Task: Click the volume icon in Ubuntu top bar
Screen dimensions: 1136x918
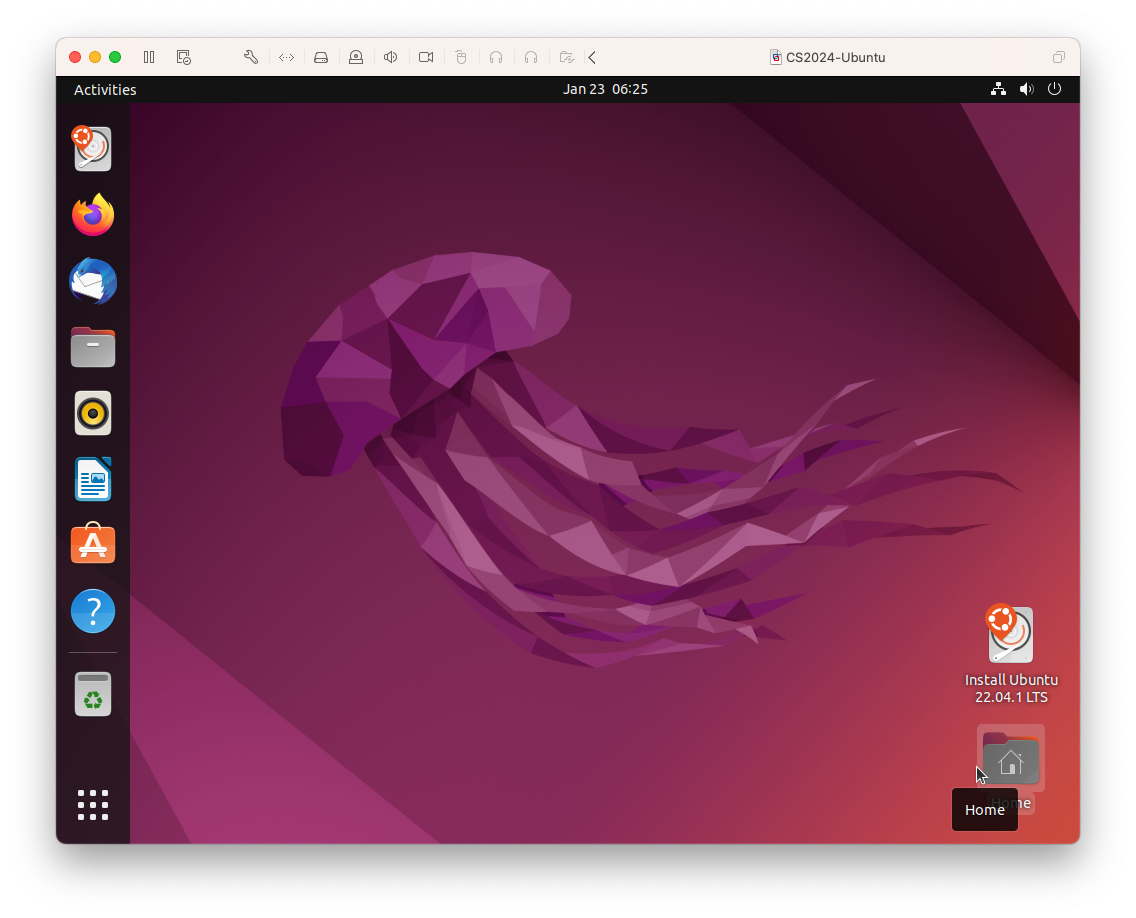Action: pyautogui.click(x=1026, y=89)
